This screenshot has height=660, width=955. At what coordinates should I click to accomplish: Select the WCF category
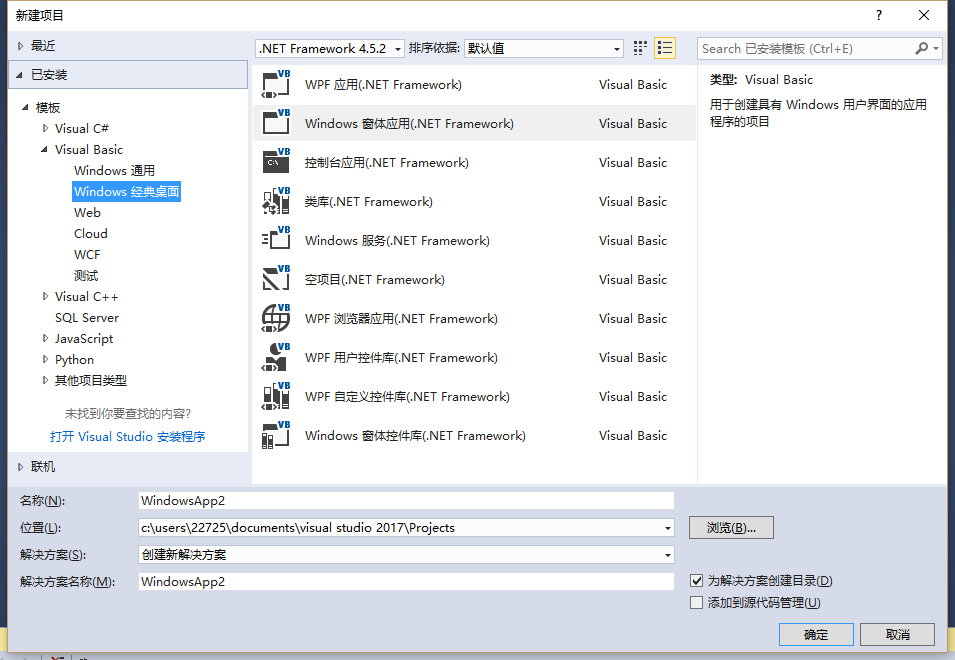pyautogui.click(x=87, y=255)
